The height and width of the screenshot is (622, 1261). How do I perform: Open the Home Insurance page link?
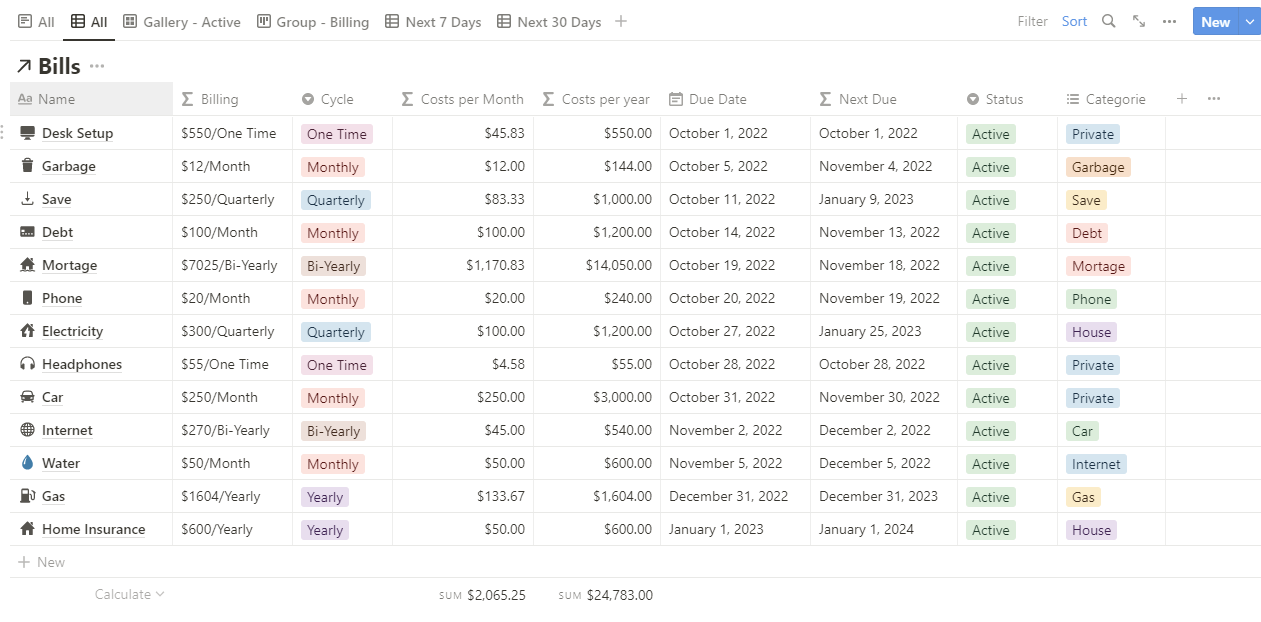(93, 529)
